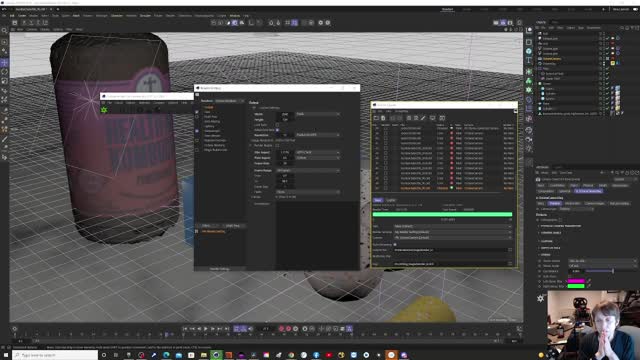Screen dimensions: 640x360
Task: Enable the Render Region checkbox
Action: 277,145
